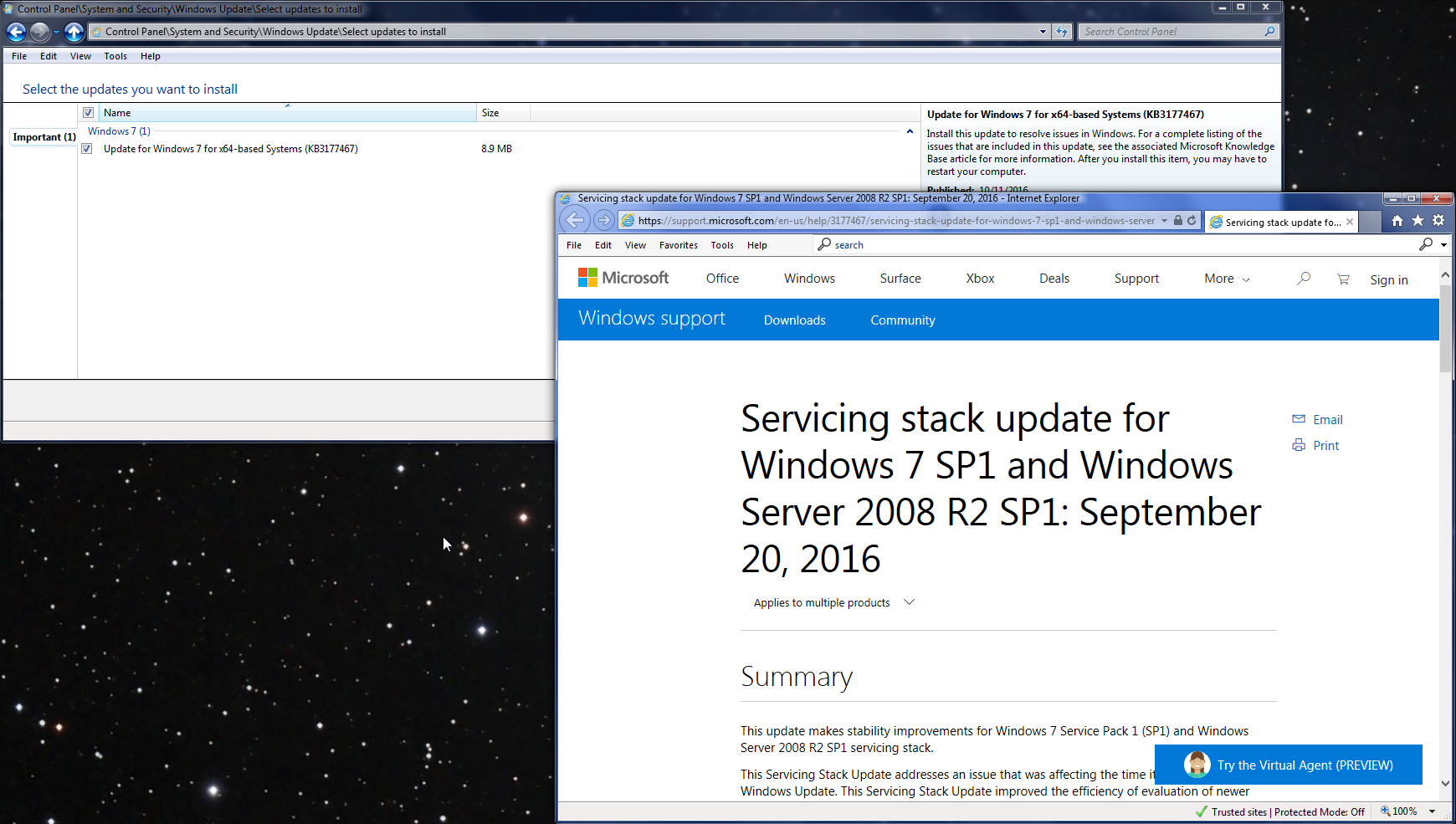Open Control Panel Tools menu
The width and height of the screenshot is (1456, 824).
pos(115,56)
